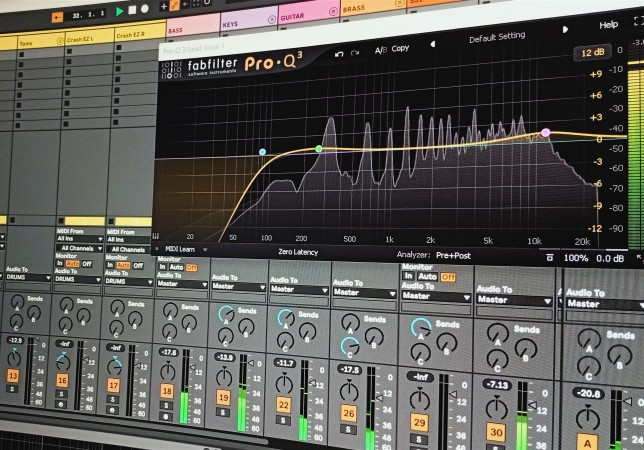The height and width of the screenshot is (450, 644).
Task: Open the MIDI Learn dropdown arrow
Action: [x=205, y=250]
